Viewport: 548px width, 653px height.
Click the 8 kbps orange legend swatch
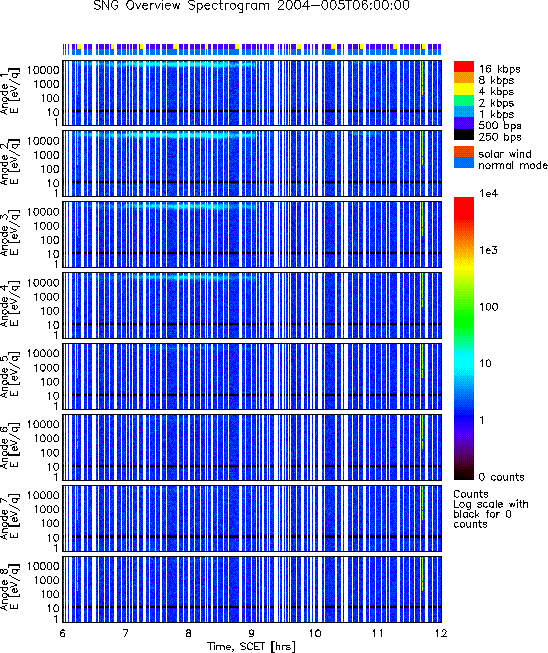click(x=464, y=78)
